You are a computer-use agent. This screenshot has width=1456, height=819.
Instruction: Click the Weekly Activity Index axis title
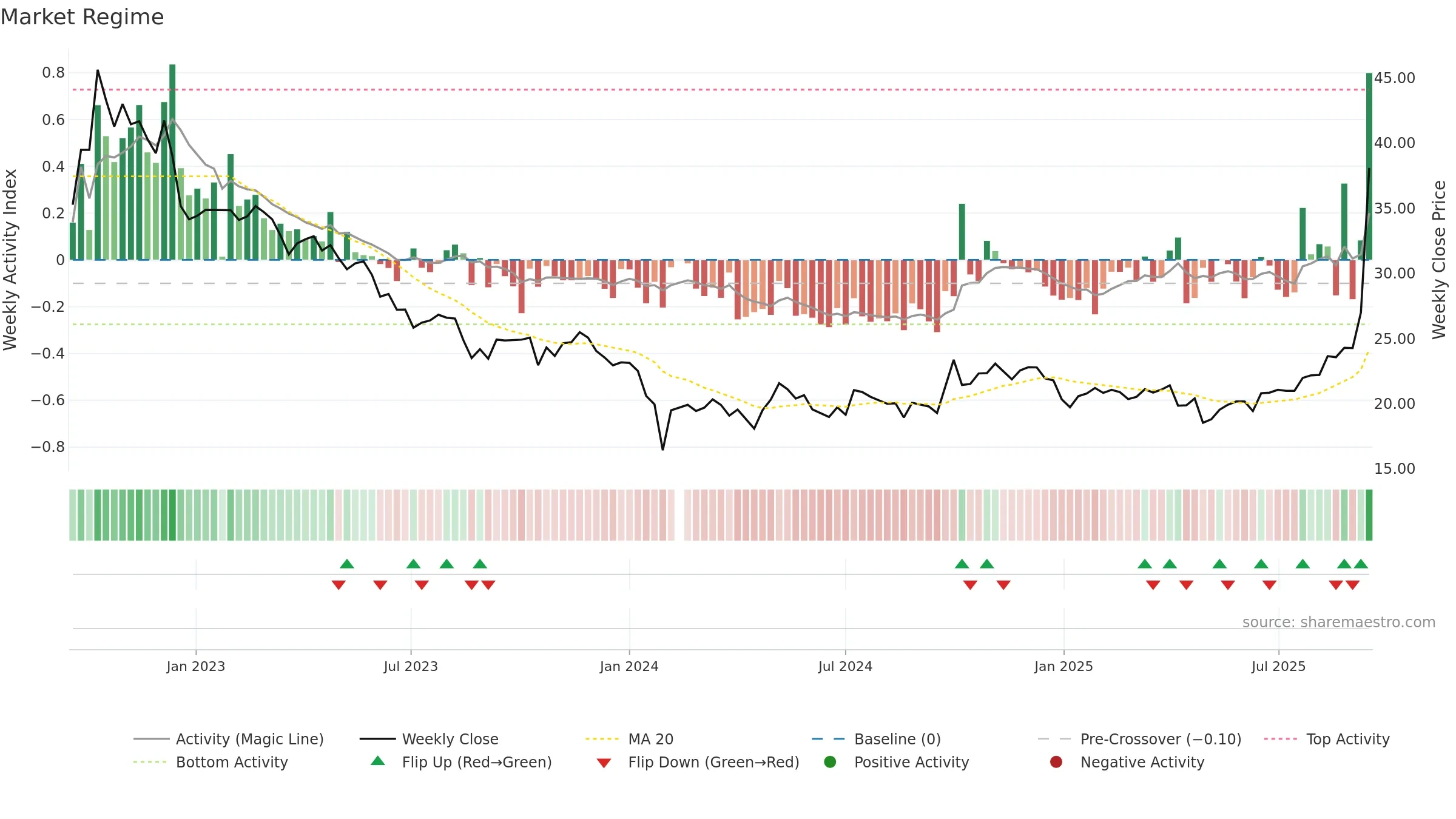(x=10, y=260)
